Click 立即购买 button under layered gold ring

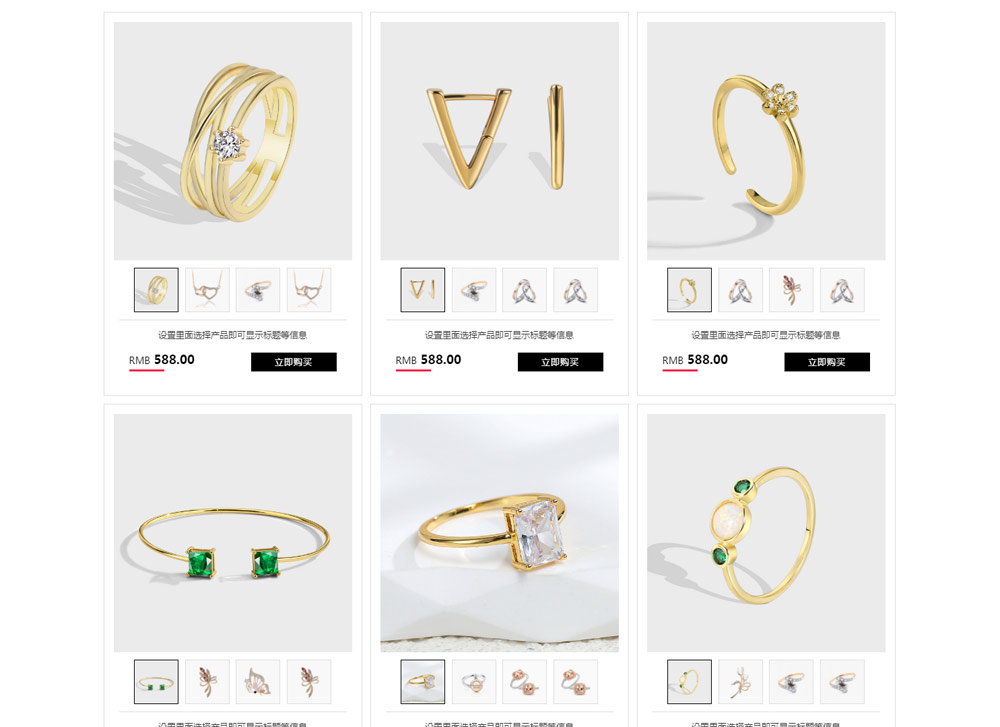click(x=293, y=362)
